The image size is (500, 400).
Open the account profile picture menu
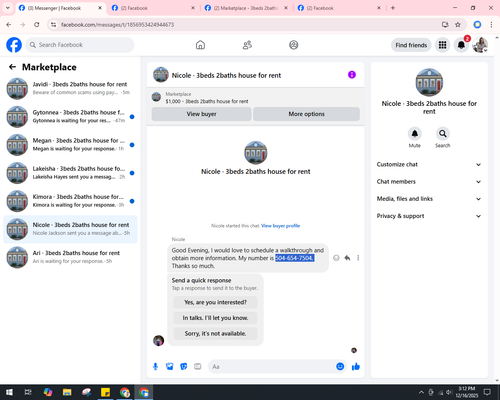click(480, 45)
